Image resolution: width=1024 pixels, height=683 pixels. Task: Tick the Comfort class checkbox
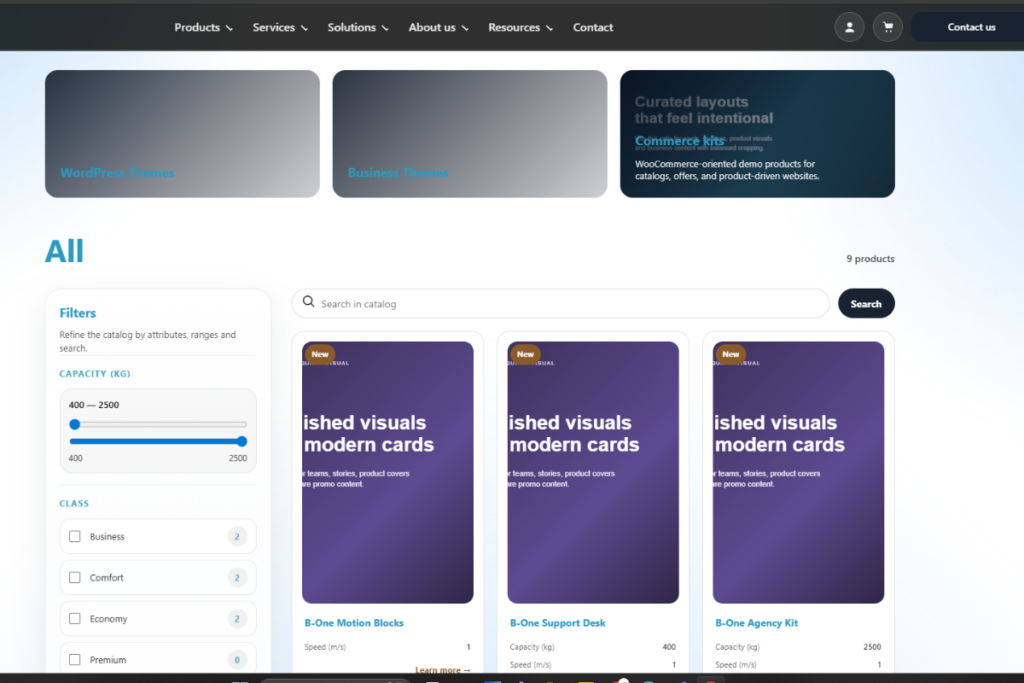(x=75, y=578)
